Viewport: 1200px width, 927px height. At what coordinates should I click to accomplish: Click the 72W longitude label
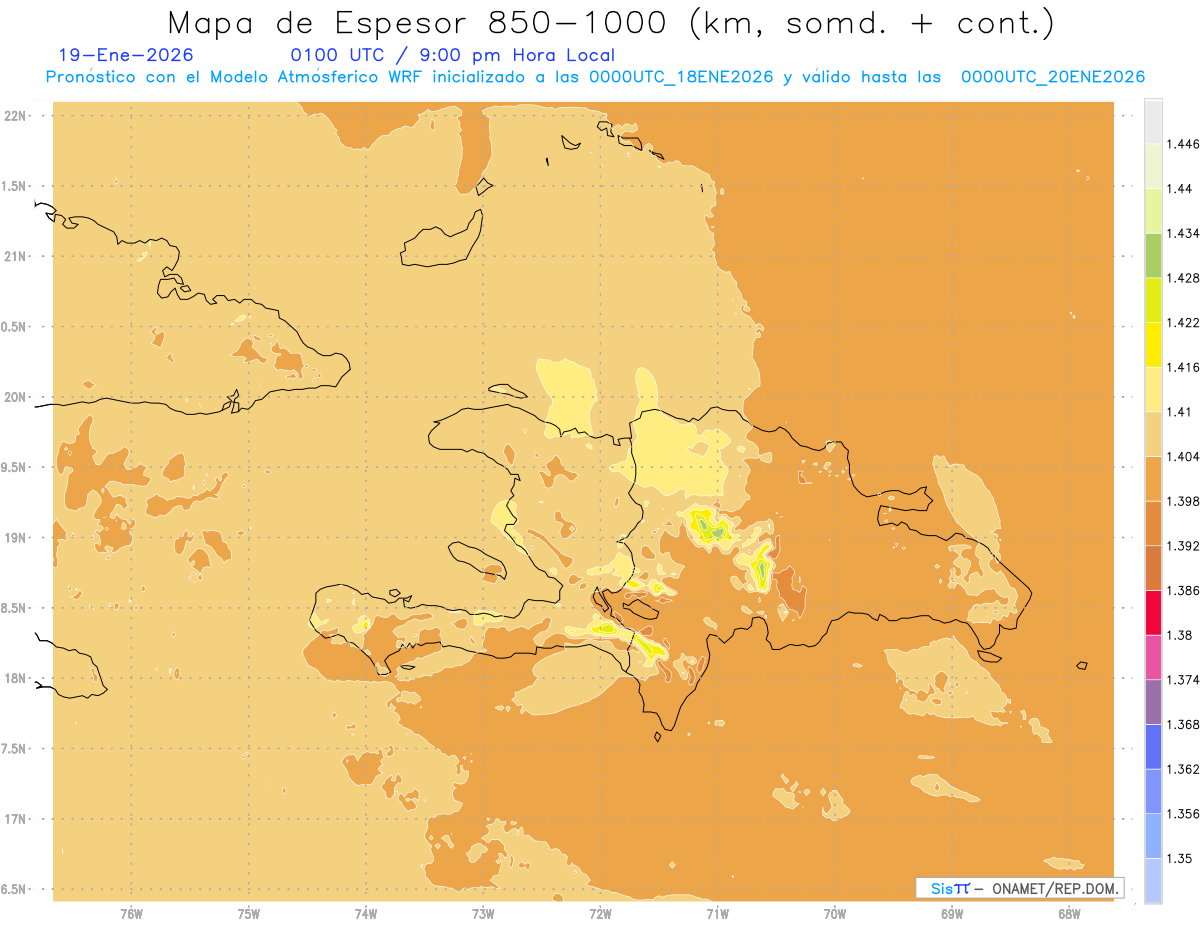pos(600,913)
